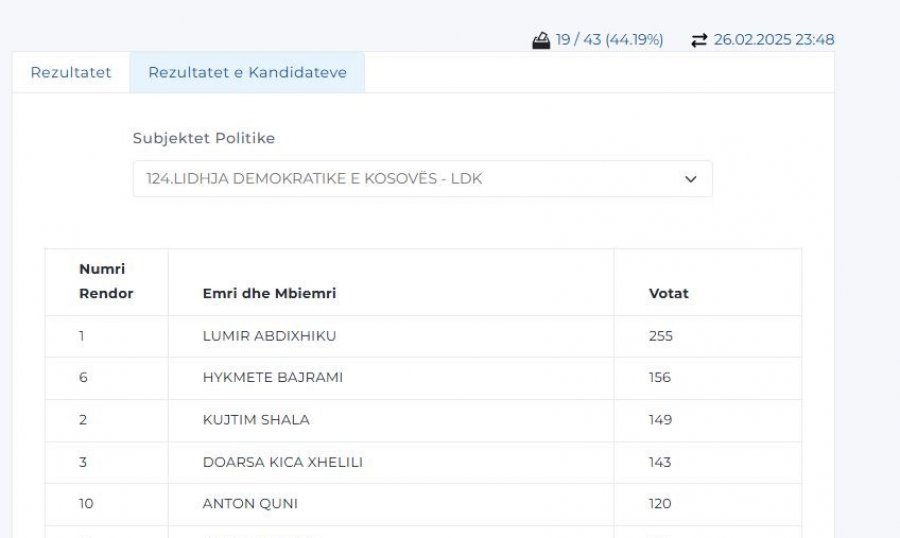Click the refresh arrows icon beside the timestamp
The height and width of the screenshot is (538, 900).
pos(699,40)
